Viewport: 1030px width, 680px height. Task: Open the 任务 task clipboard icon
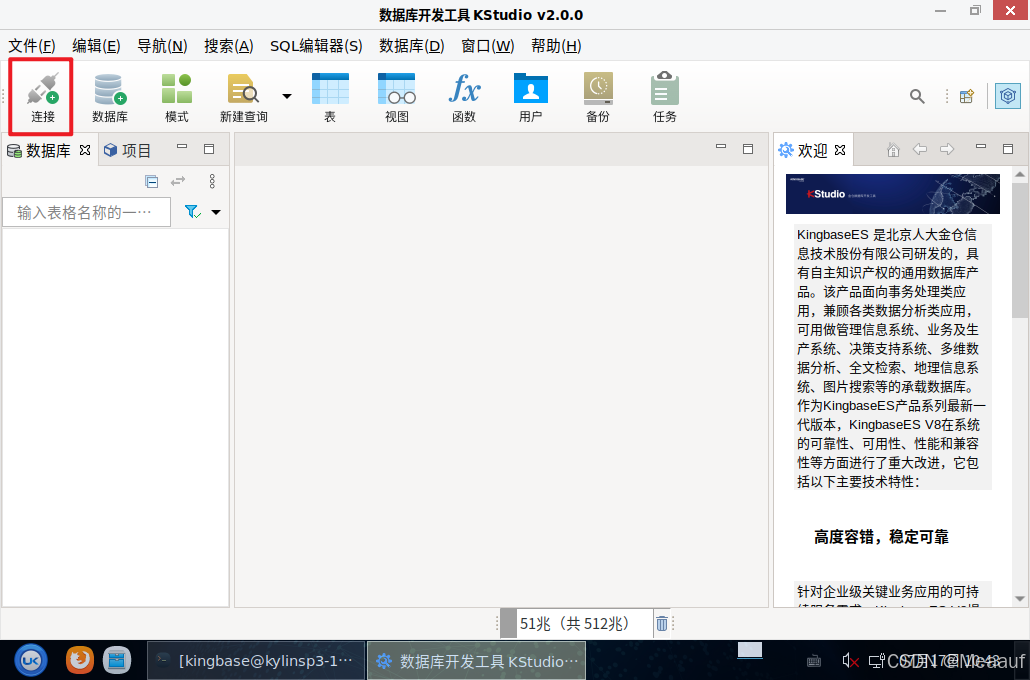(x=664, y=97)
